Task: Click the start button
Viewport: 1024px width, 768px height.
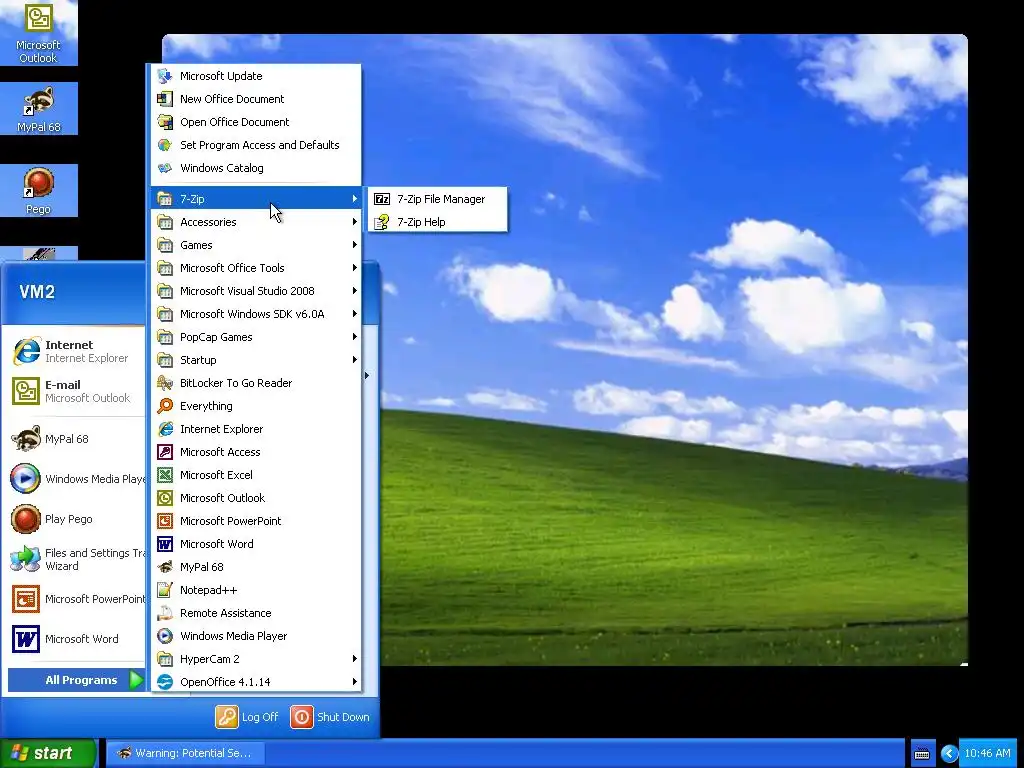Action: coord(48,753)
